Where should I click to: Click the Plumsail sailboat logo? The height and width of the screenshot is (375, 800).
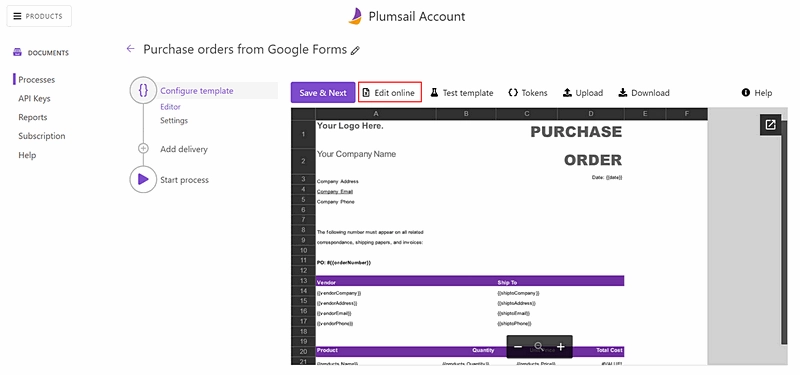coord(355,16)
